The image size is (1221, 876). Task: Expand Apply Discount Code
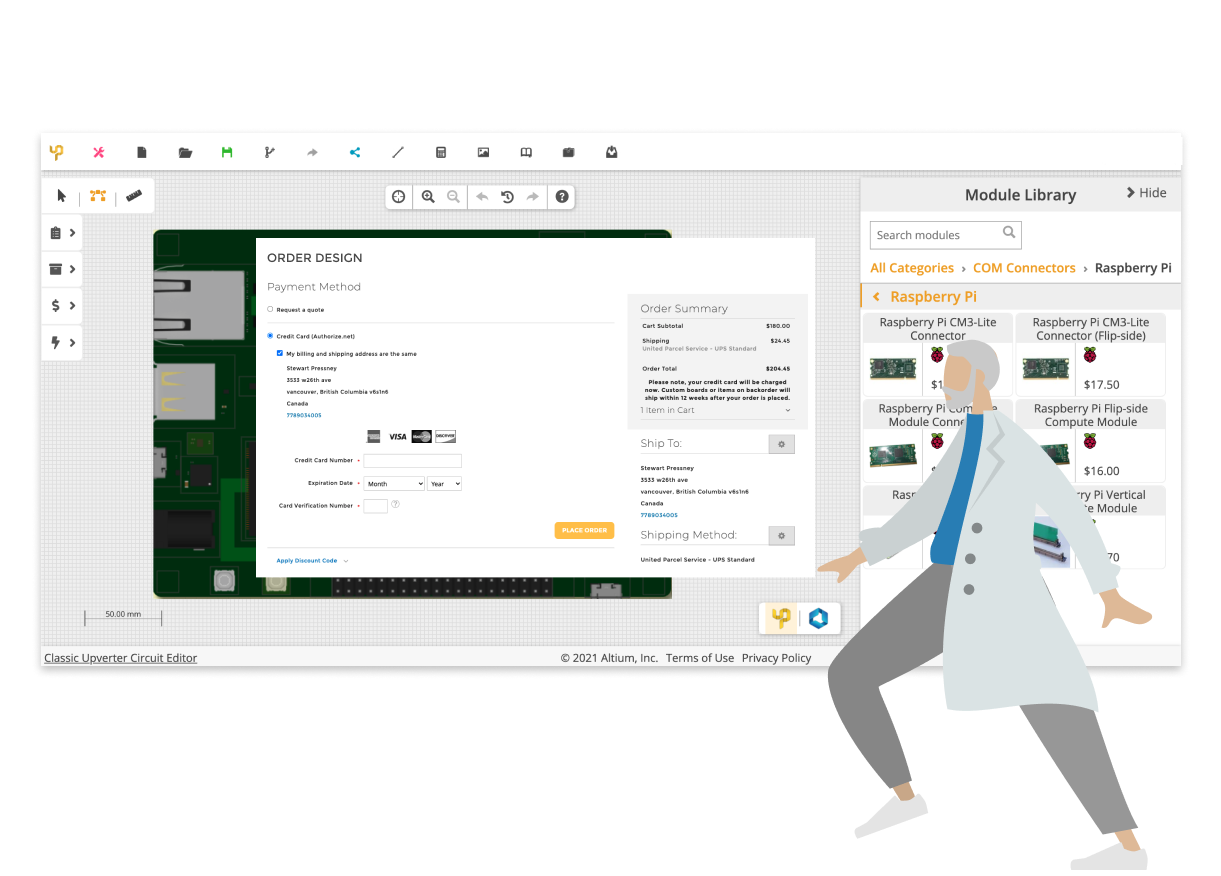click(312, 561)
